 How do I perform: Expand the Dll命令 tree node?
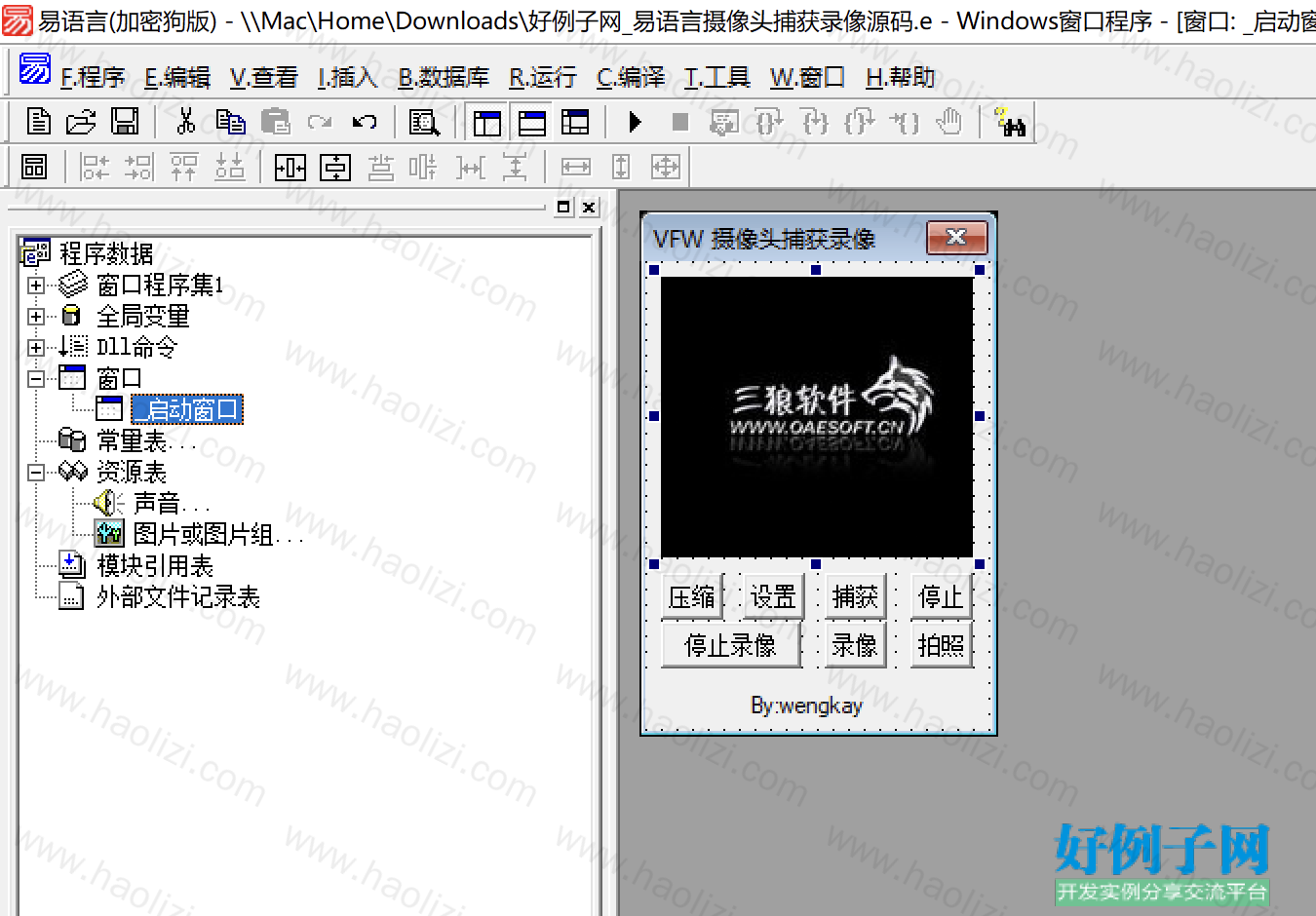(36, 348)
